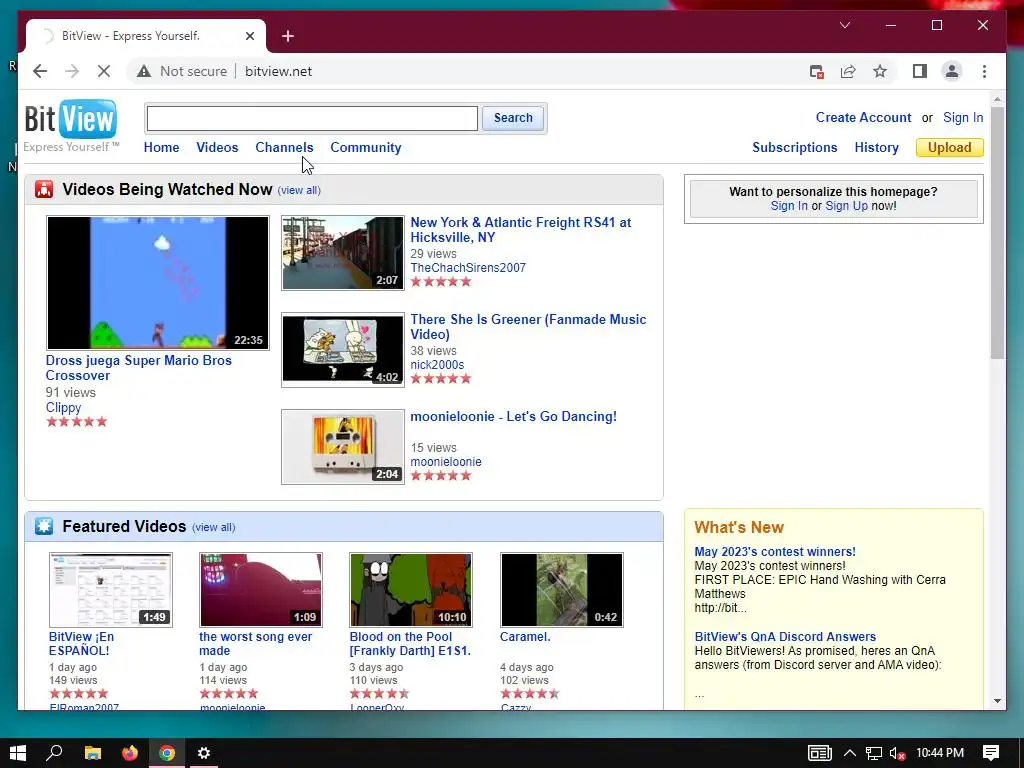1024x768 pixels.
Task: Toggle the Chrome side panel
Action: pos(920,71)
